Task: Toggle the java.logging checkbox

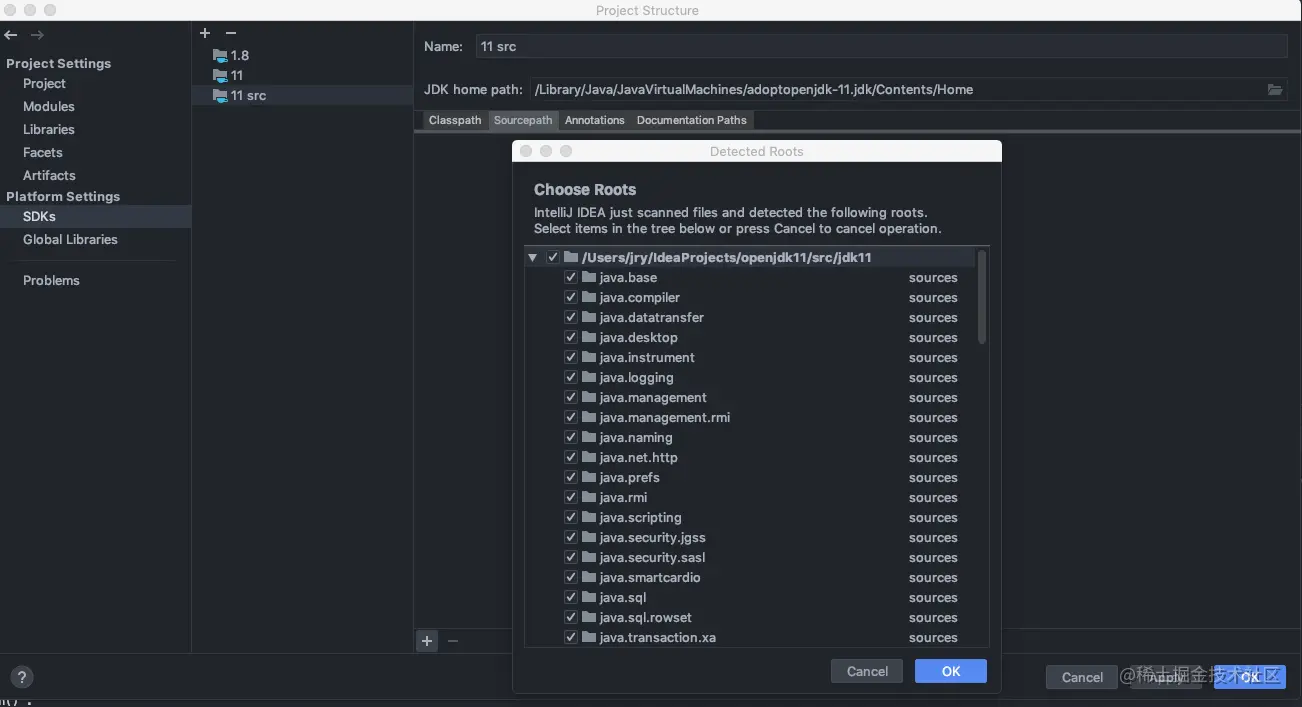Action: [x=571, y=377]
